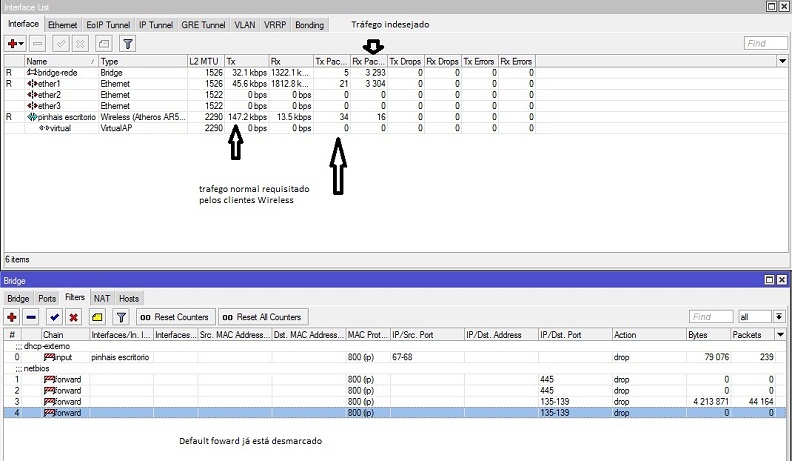Screen dimensions: 792x461
Task: Open filter funnel in Interface List toolbar
Action: click(x=128, y=44)
